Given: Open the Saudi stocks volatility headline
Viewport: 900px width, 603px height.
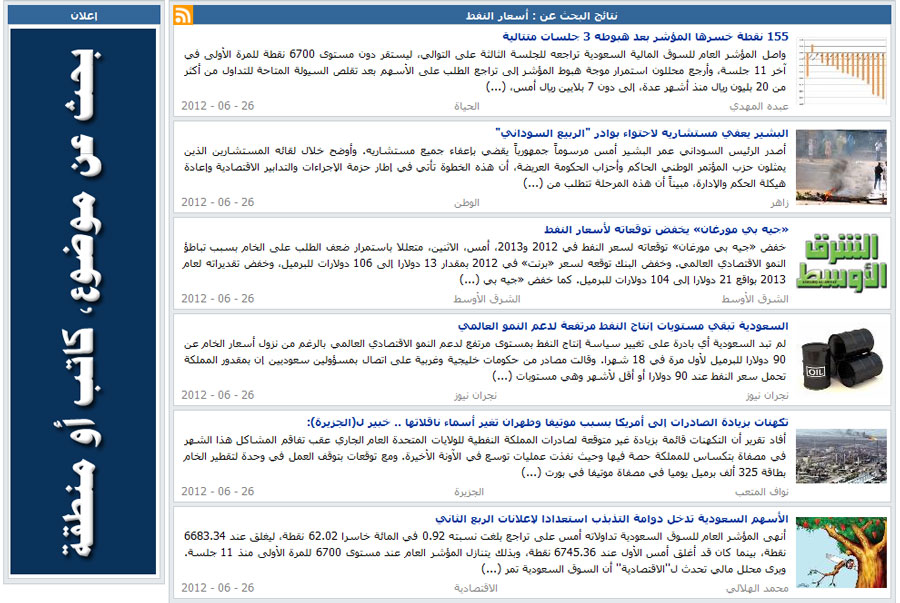Looking at the screenshot, I should [611, 519].
